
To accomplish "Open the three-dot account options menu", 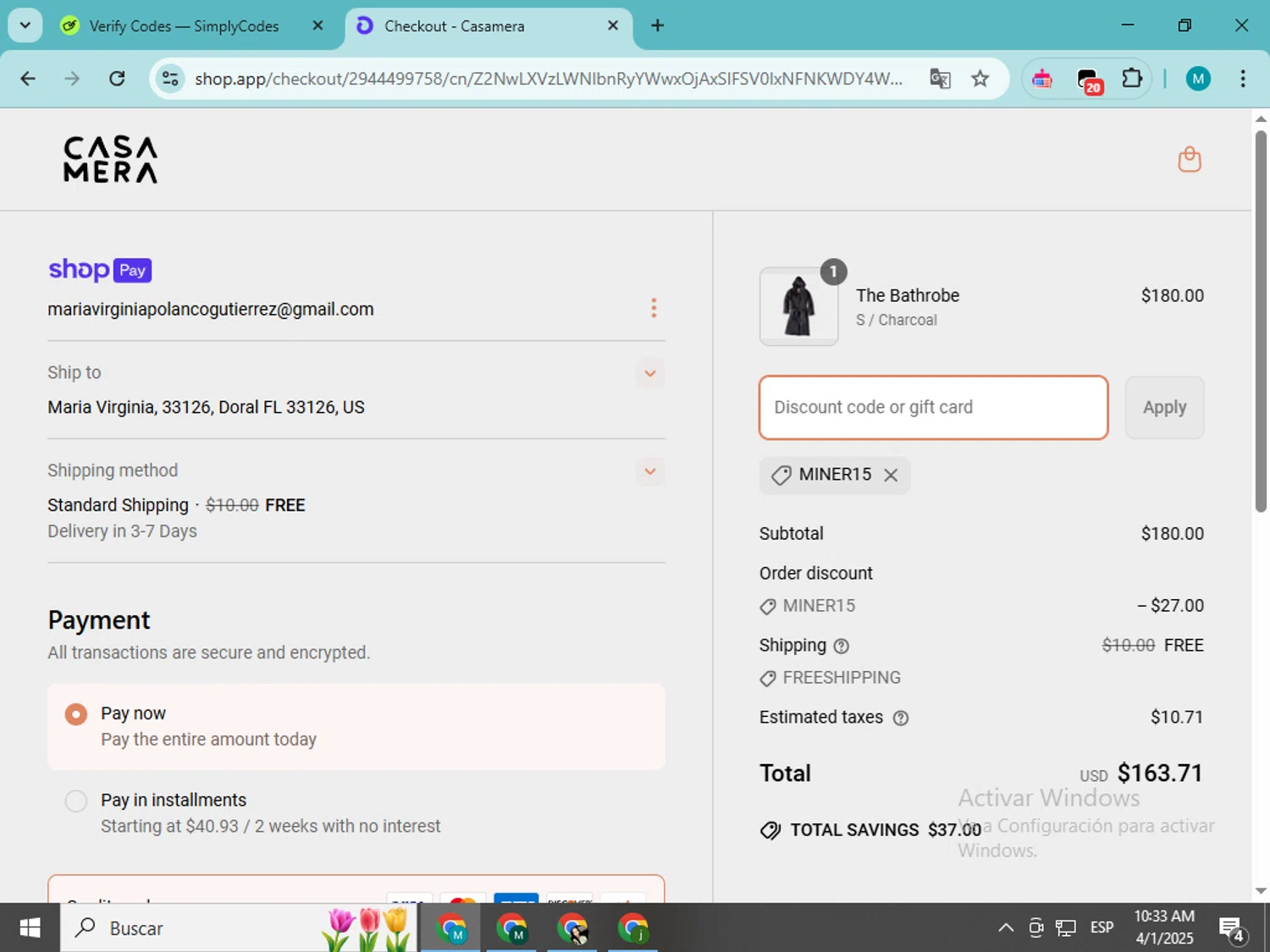I will pos(654,308).
